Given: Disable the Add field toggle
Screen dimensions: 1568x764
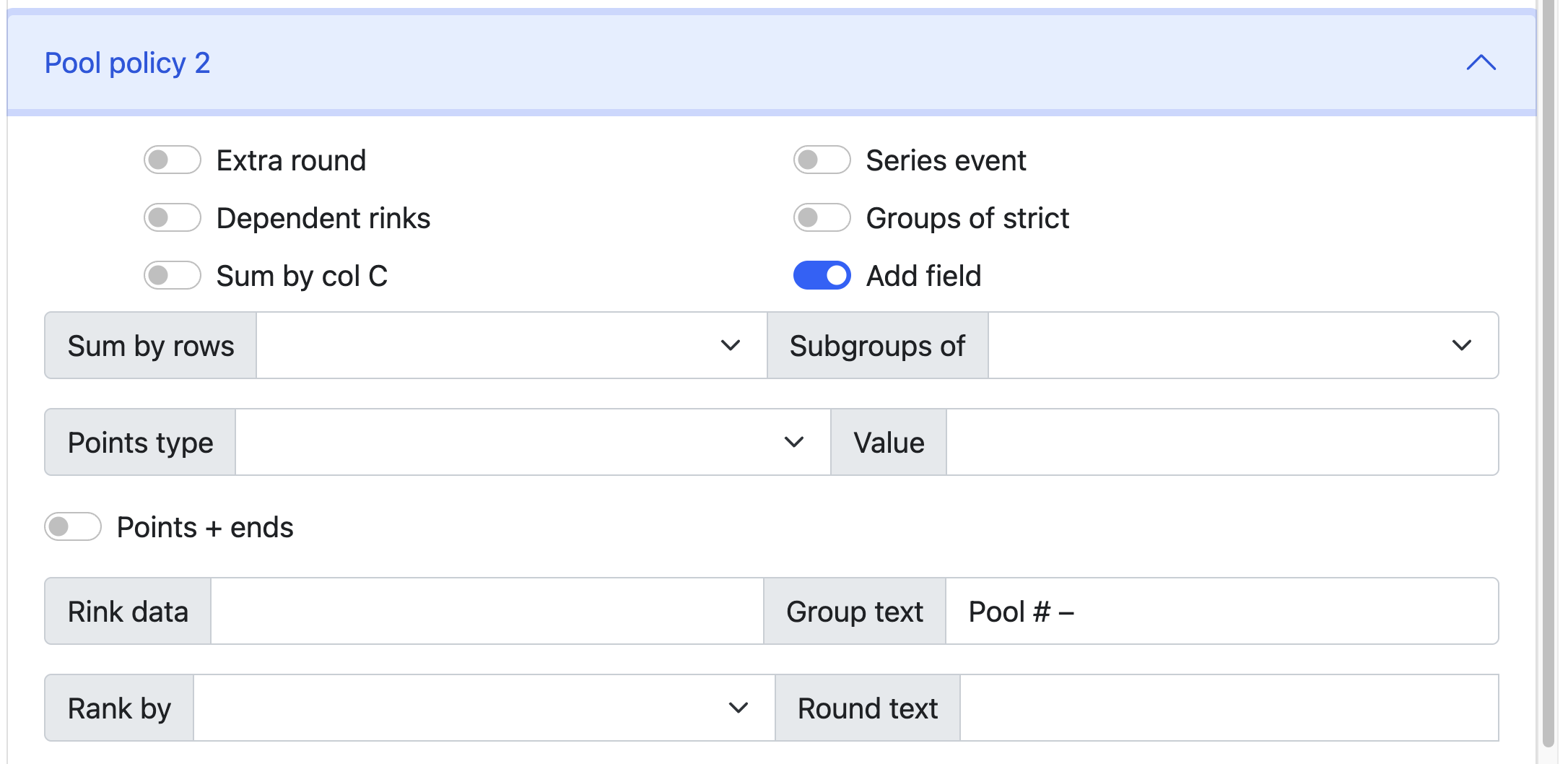Looking at the screenshot, I should (822, 275).
